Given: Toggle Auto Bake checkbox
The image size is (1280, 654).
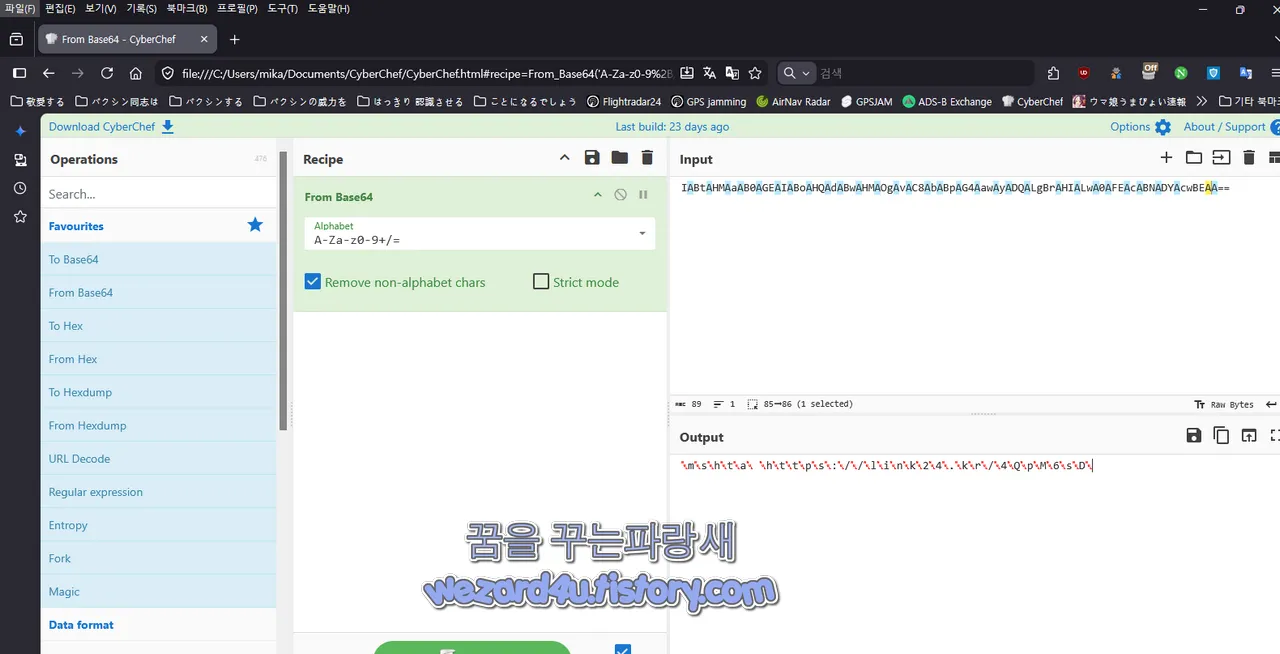Looking at the screenshot, I should [622, 650].
